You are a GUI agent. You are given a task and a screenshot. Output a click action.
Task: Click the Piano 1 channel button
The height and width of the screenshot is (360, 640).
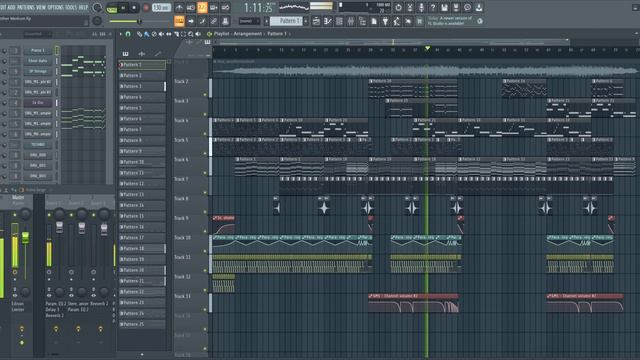38,51
